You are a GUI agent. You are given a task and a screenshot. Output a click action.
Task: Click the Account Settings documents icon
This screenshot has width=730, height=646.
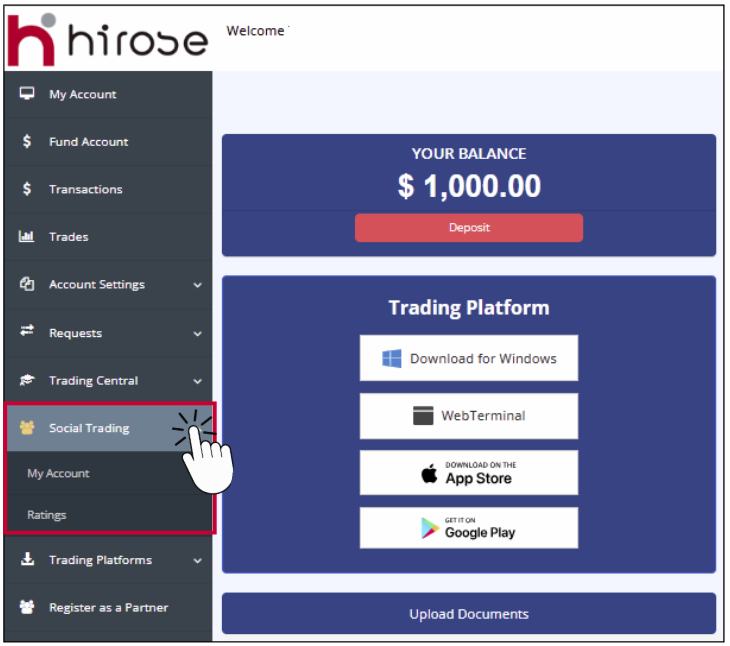pyautogui.click(x=27, y=284)
